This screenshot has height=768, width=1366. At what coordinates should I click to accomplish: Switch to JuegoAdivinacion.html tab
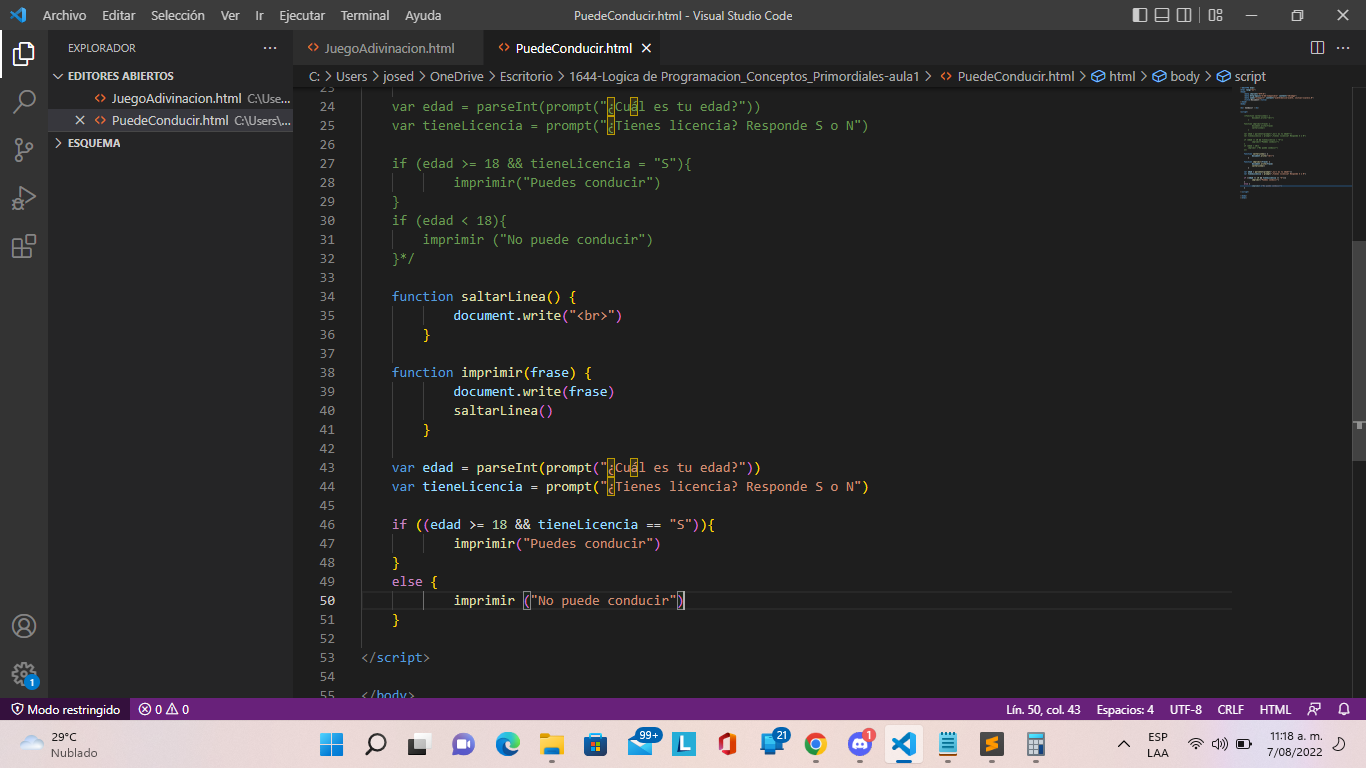388,48
